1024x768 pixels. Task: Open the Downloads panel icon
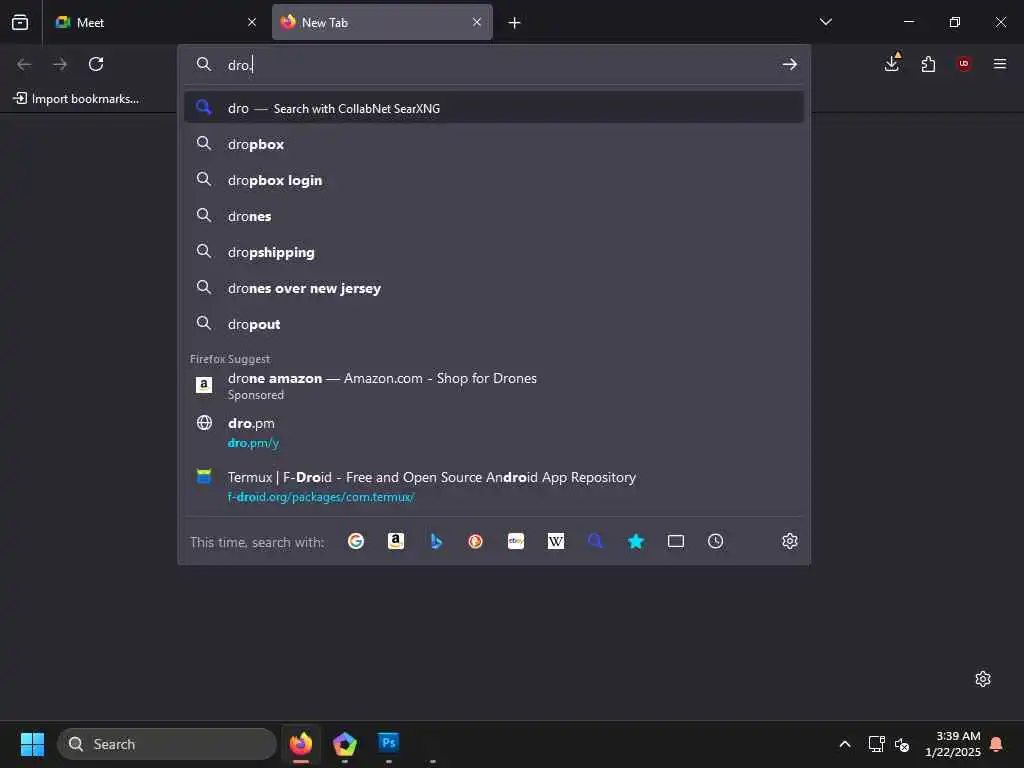tap(892, 63)
